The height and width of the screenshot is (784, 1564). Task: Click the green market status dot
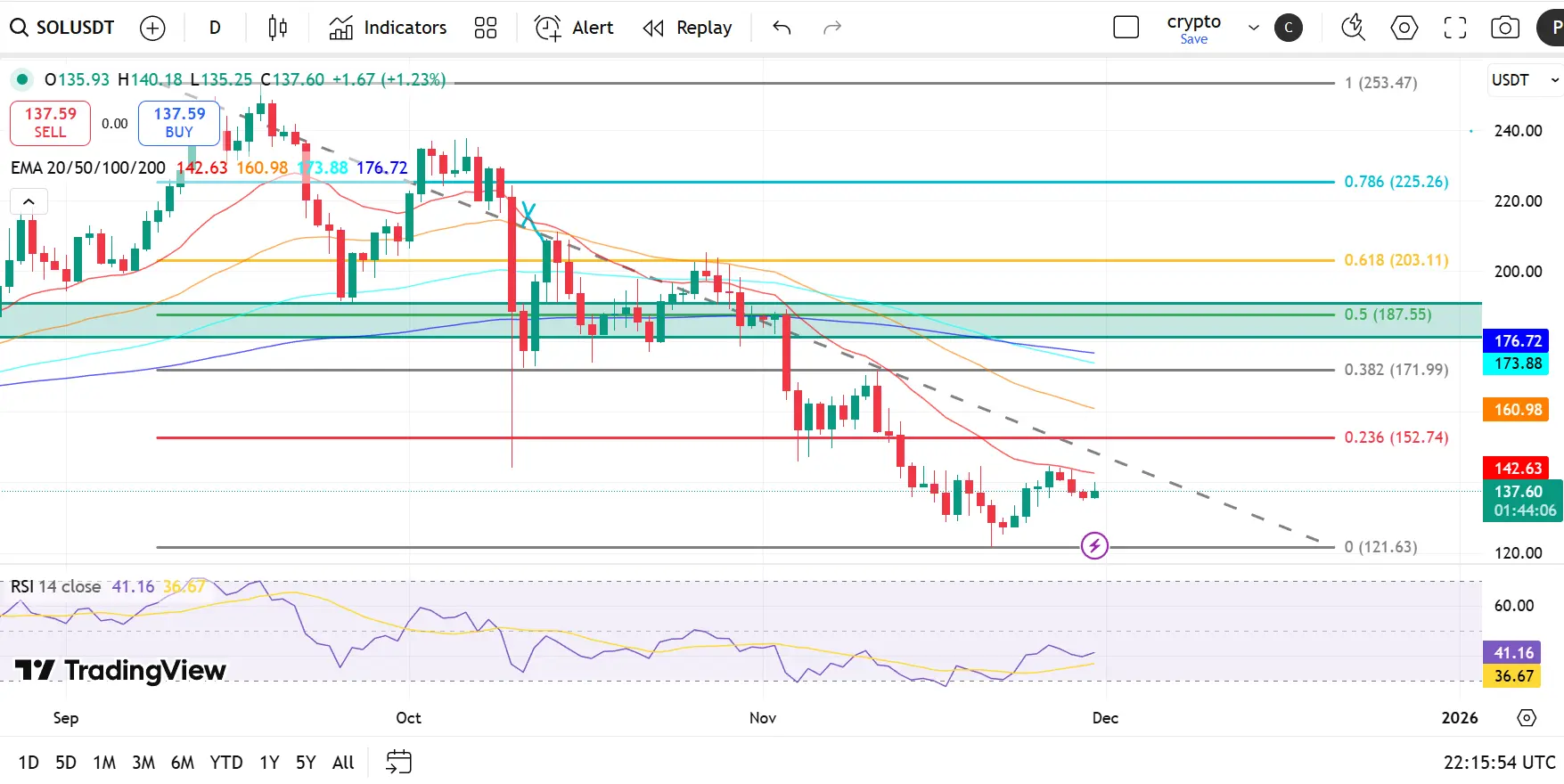(21, 79)
